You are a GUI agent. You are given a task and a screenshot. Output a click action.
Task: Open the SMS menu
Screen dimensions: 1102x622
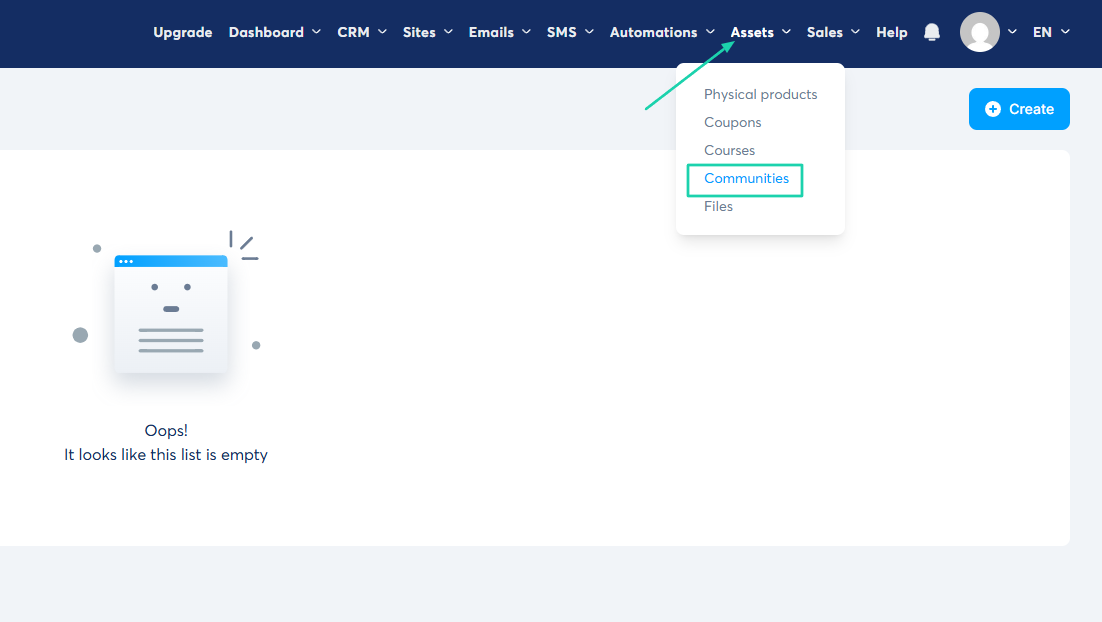(x=562, y=32)
